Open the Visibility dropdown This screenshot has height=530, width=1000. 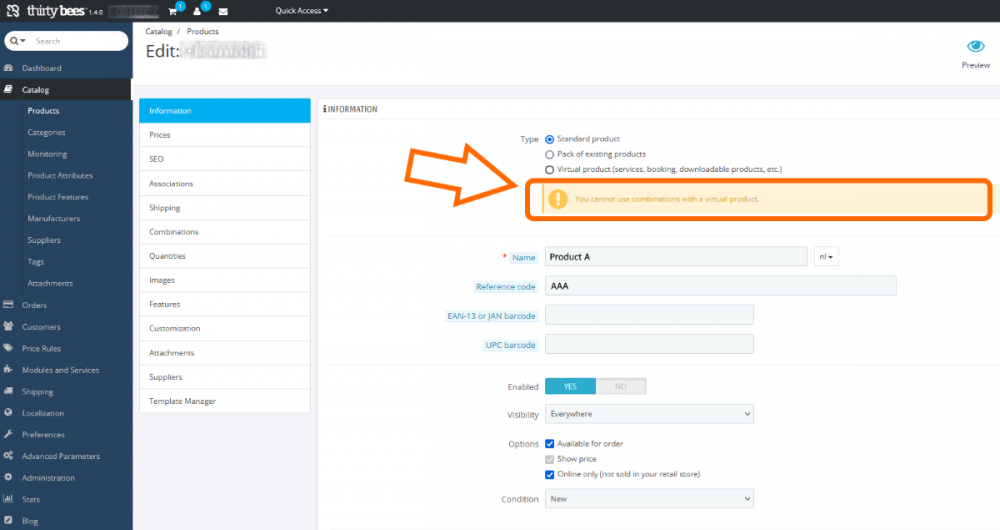[649, 414]
